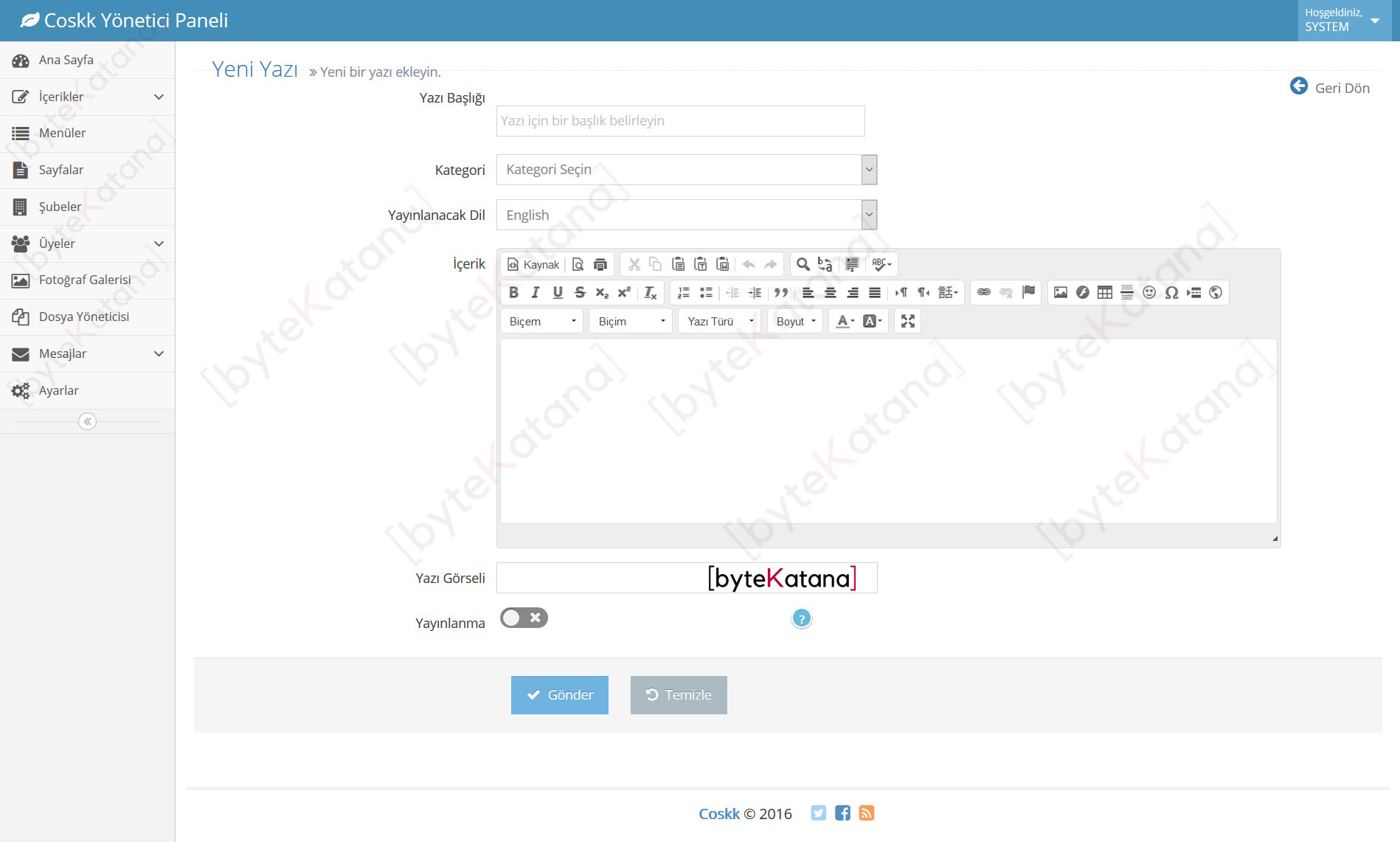Open the Yazı Türü font dropdown
Screen dimensions: 1400x842
719,321
